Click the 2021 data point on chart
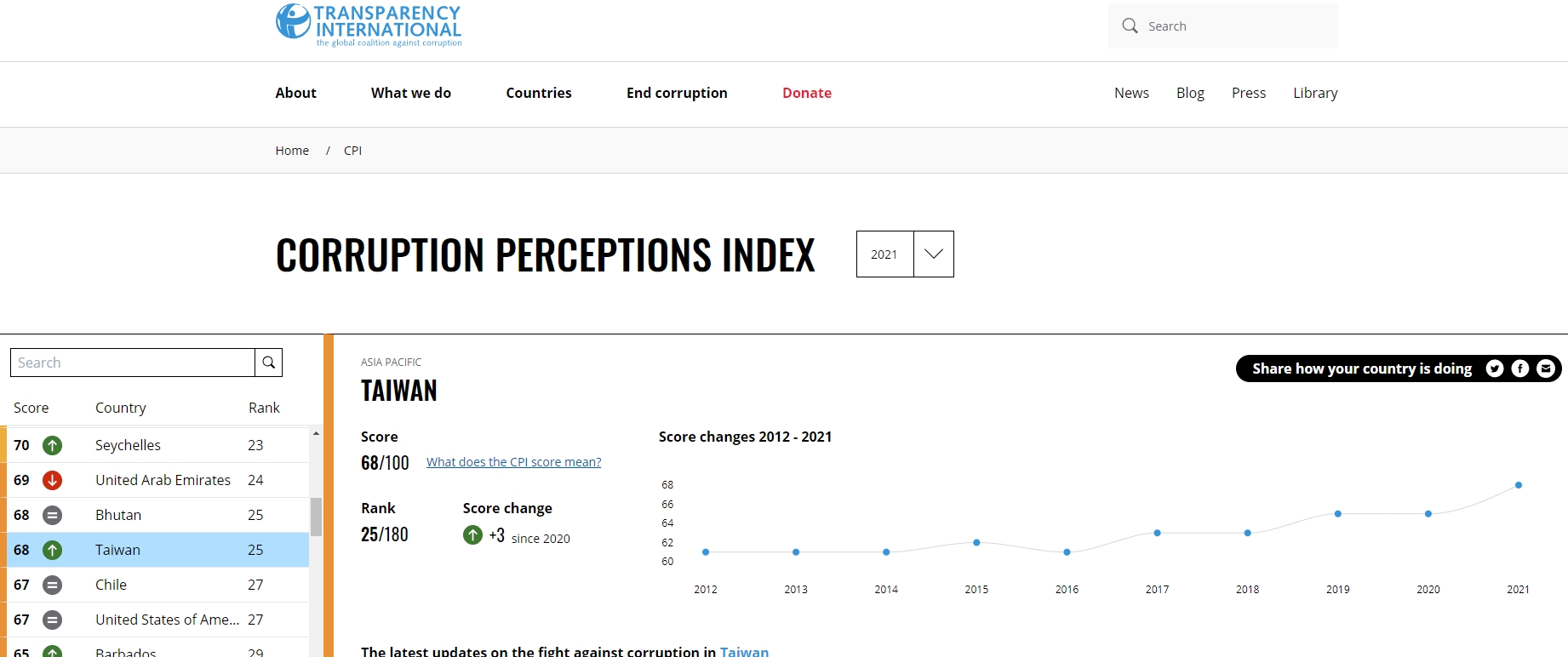The width and height of the screenshot is (1568, 657). coord(1519,485)
